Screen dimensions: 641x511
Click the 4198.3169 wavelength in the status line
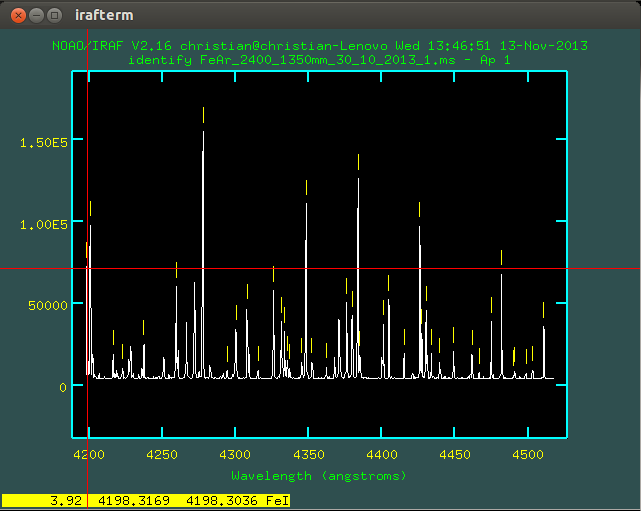coord(133,500)
